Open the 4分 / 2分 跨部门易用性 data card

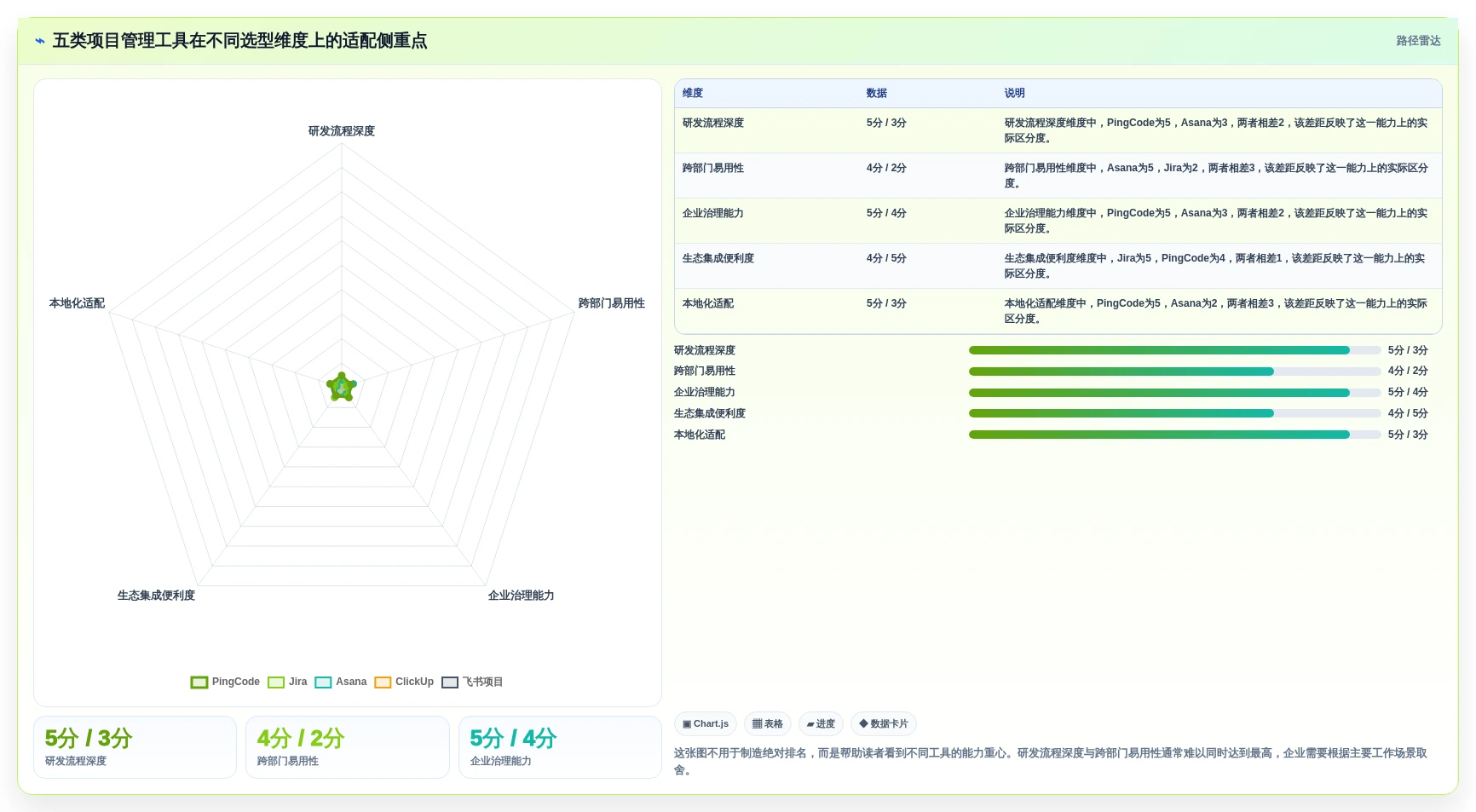click(348, 747)
